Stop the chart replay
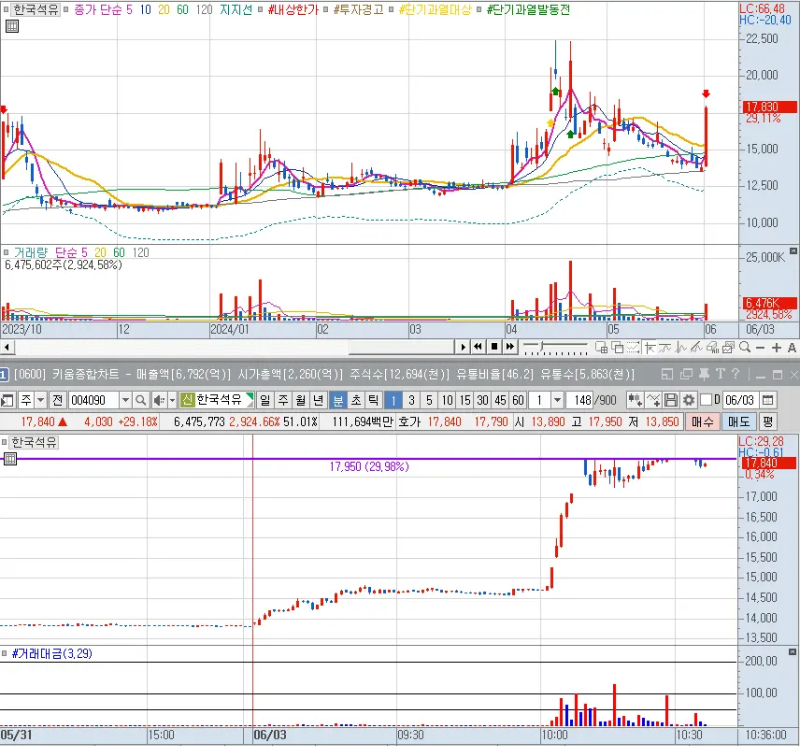The width and height of the screenshot is (800, 746). (x=494, y=347)
